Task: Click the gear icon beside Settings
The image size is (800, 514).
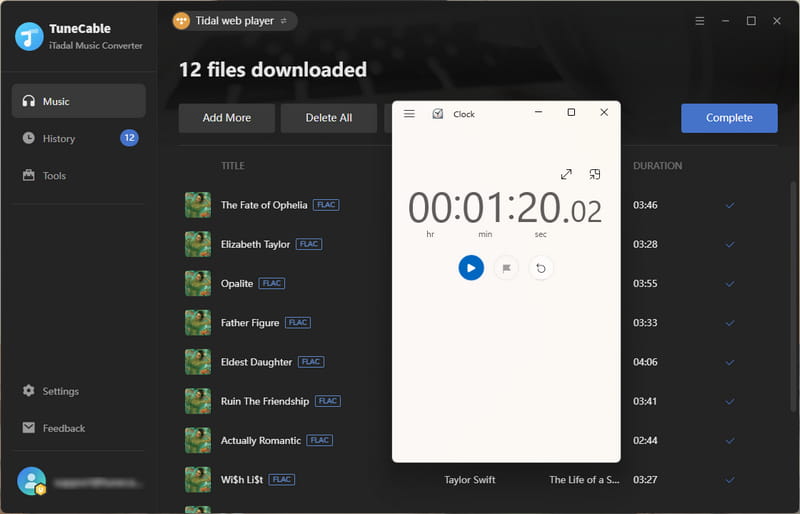Action: click(x=29, y=390)
